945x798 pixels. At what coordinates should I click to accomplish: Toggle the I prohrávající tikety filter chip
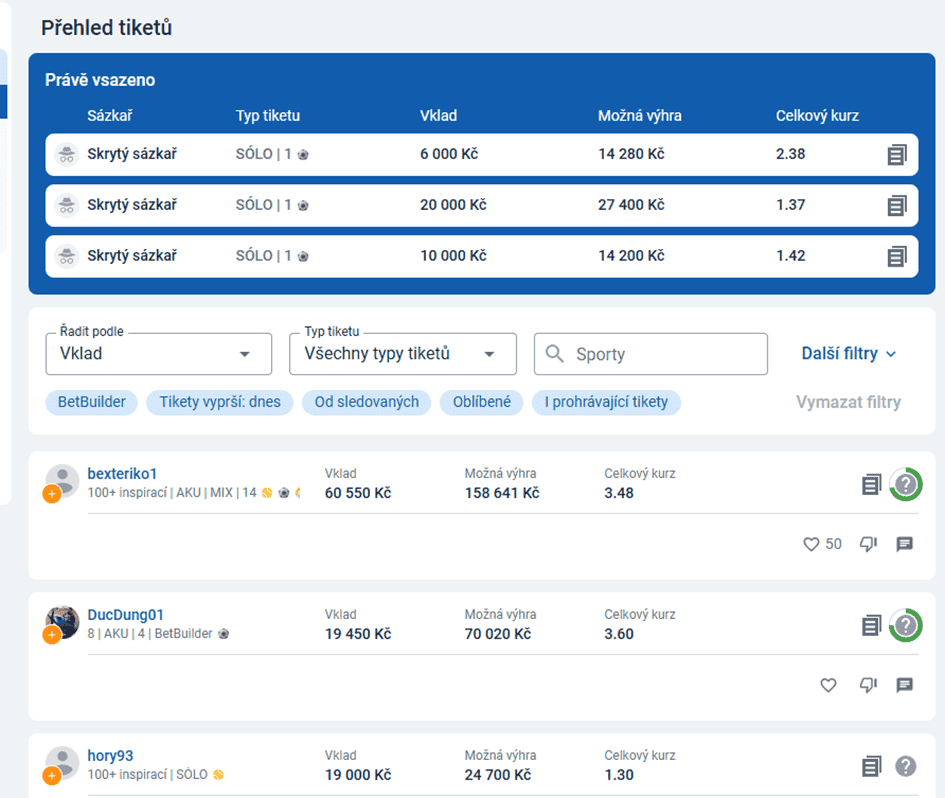[x=606, y=402]
